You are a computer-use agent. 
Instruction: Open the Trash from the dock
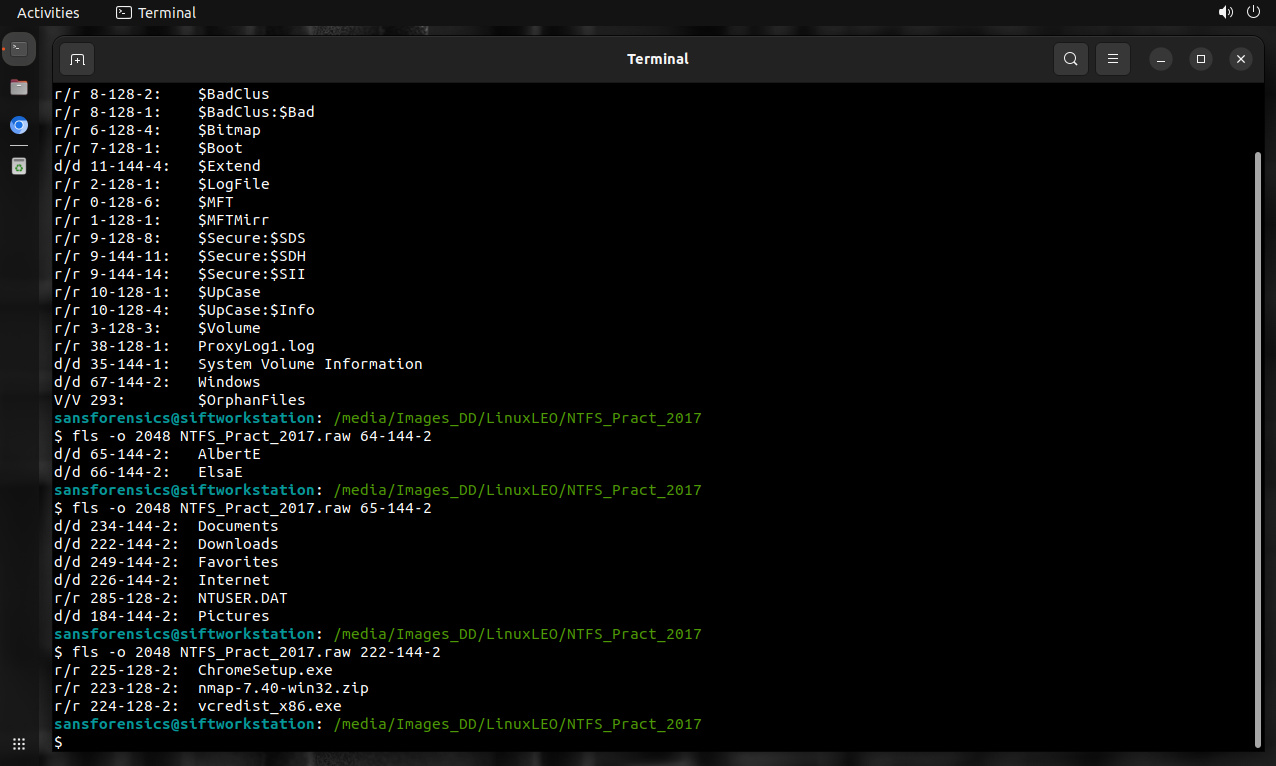(x=19, y=166)
